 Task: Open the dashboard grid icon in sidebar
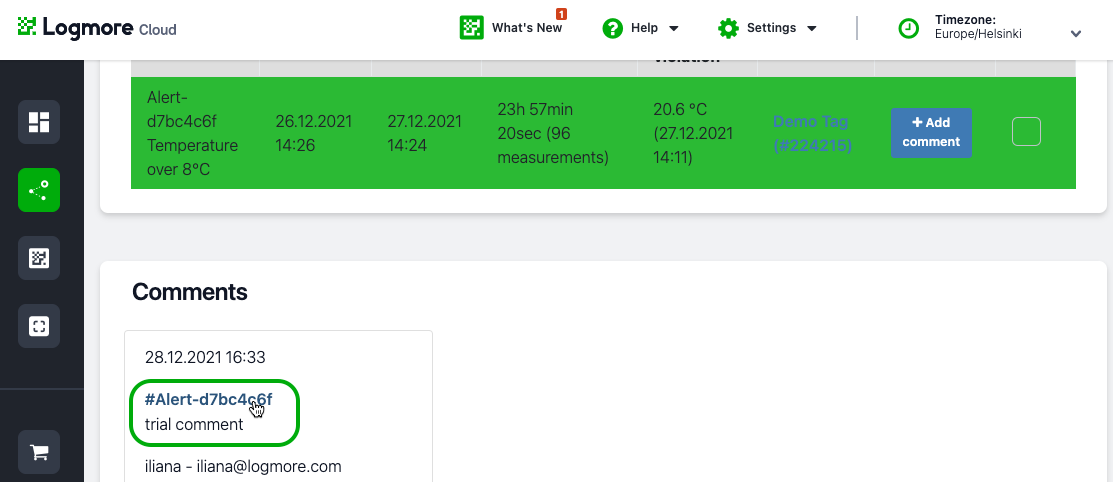coord(39,122)
